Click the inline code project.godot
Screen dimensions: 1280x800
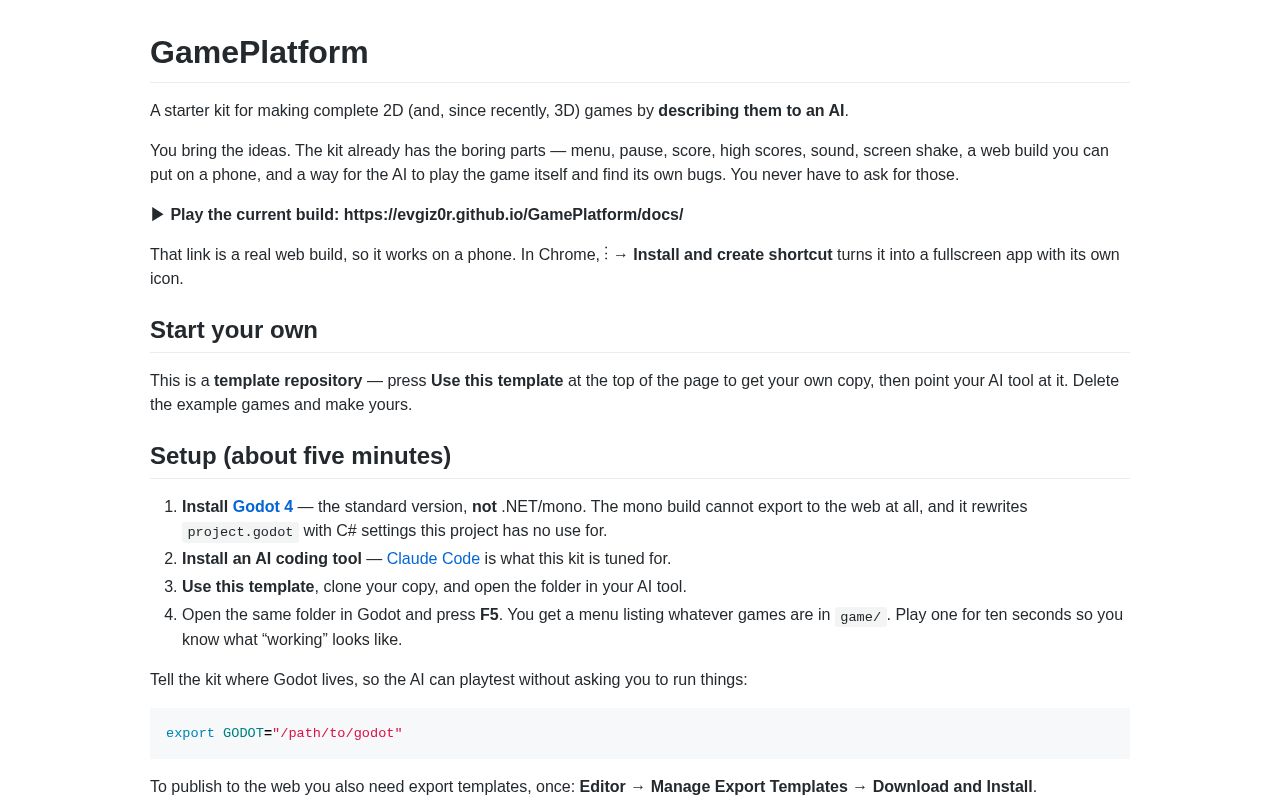tap(240, 532)
